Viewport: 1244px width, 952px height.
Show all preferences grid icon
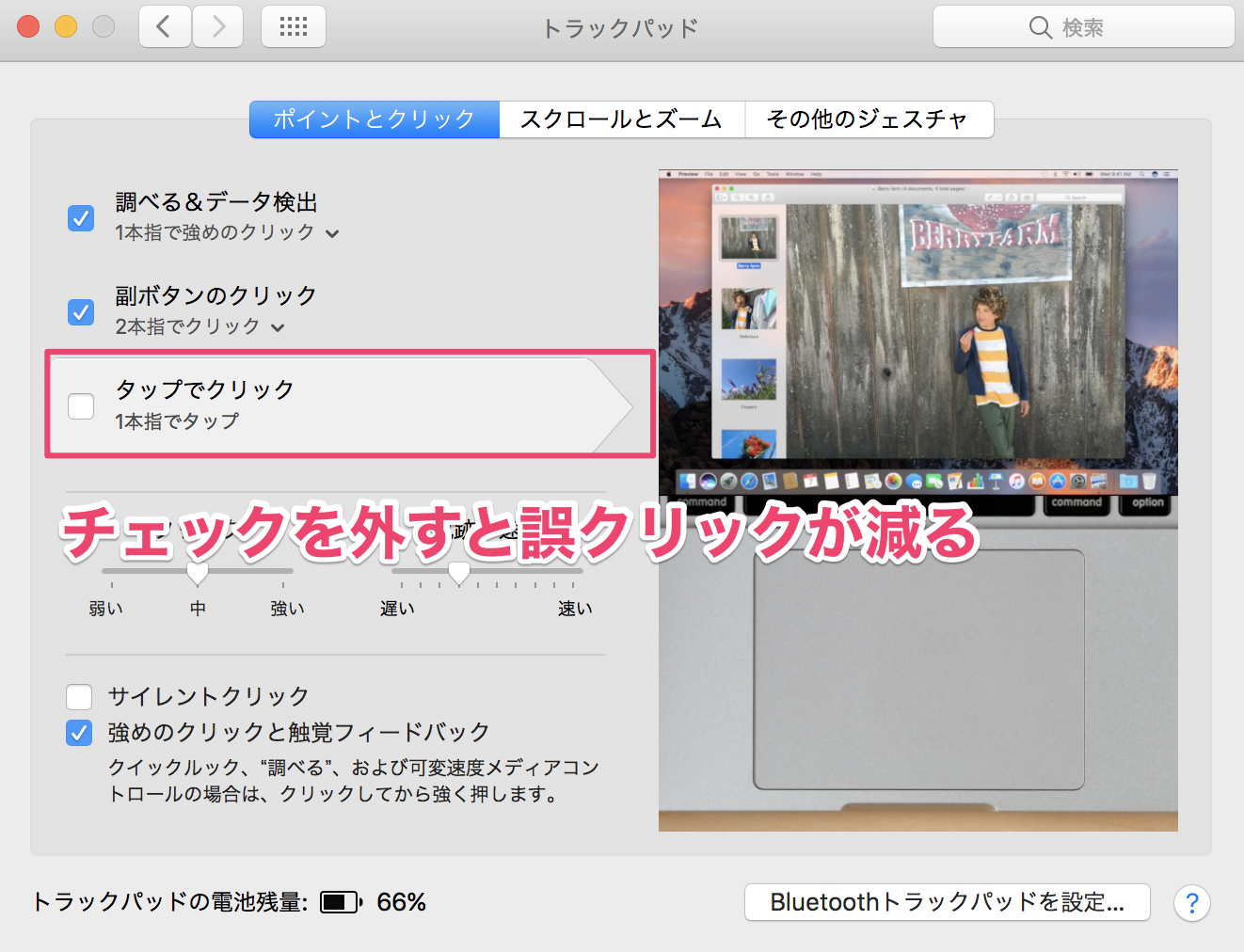294,26
